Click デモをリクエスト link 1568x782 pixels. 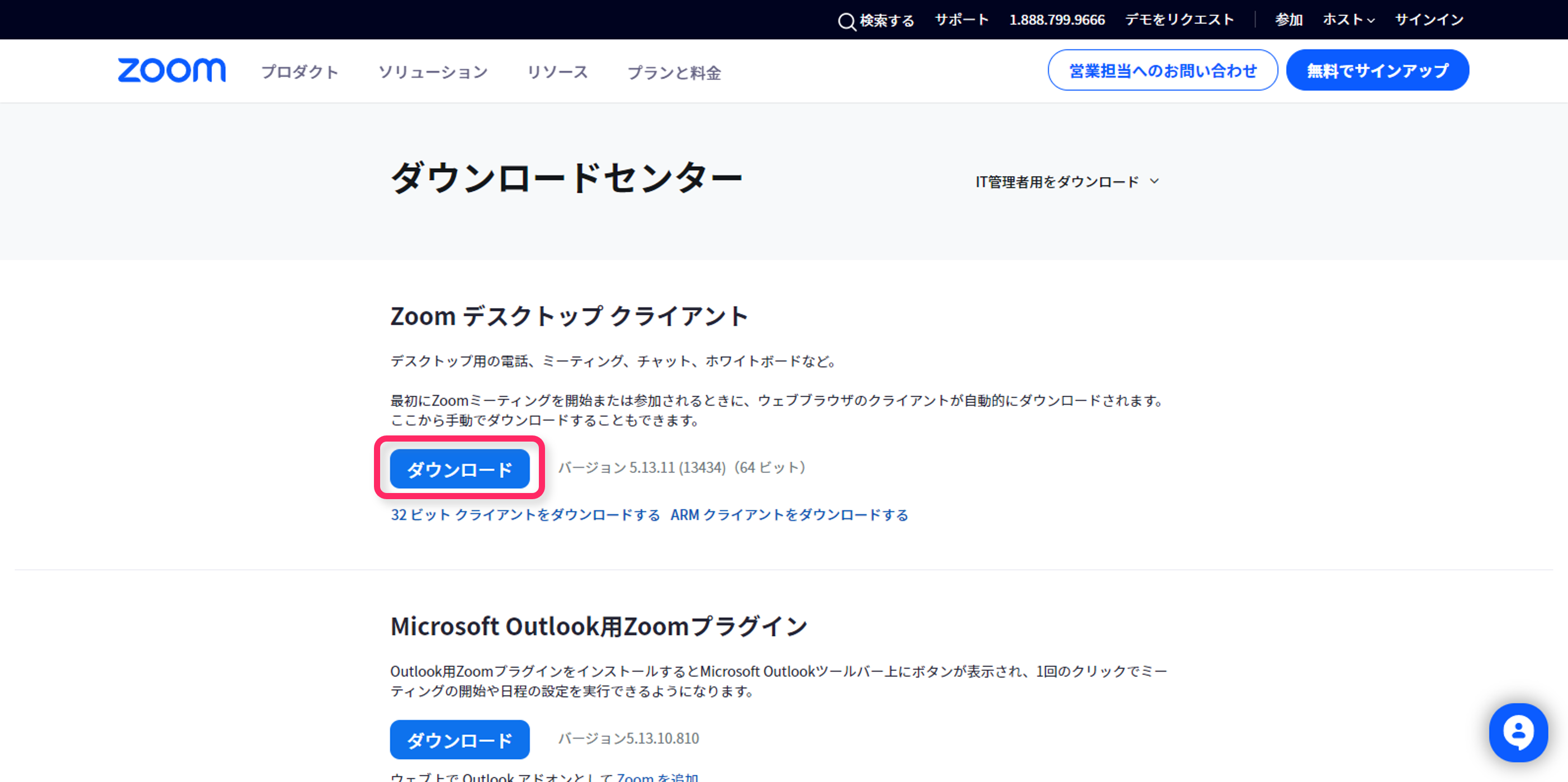coord(1179,20)
